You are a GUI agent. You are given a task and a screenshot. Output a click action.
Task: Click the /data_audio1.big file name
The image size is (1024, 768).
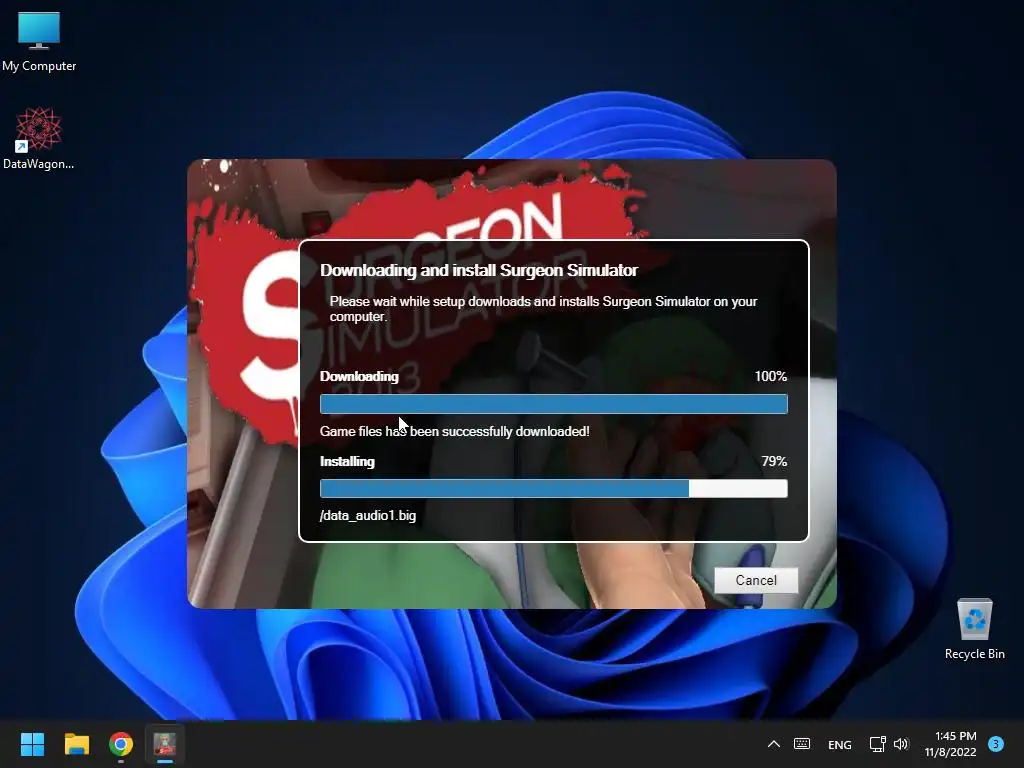368,515
